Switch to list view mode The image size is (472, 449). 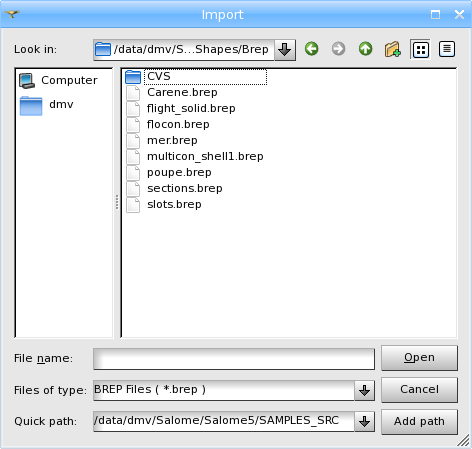[421, 50]
